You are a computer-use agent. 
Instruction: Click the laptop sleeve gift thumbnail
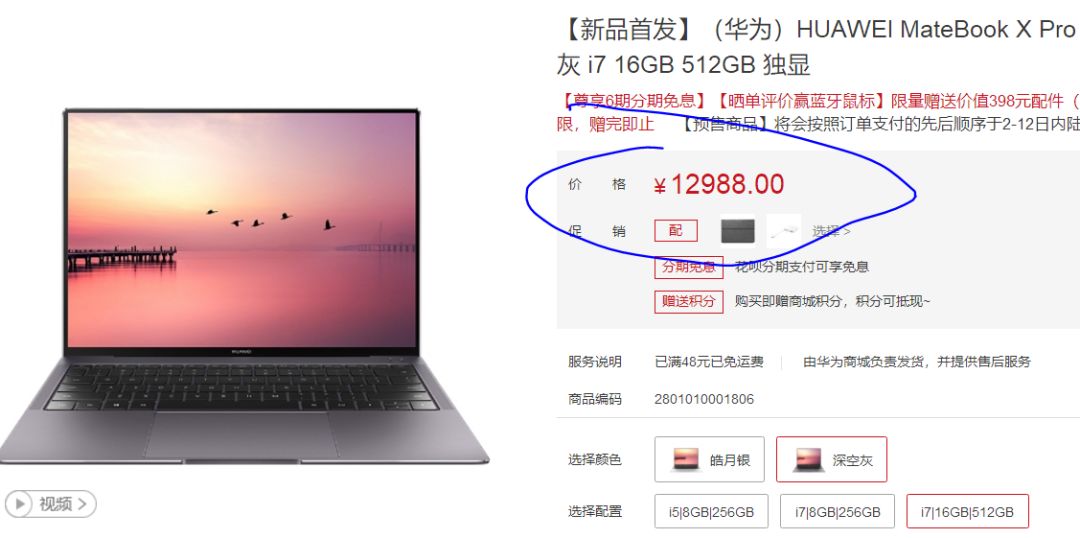(738, 231)
